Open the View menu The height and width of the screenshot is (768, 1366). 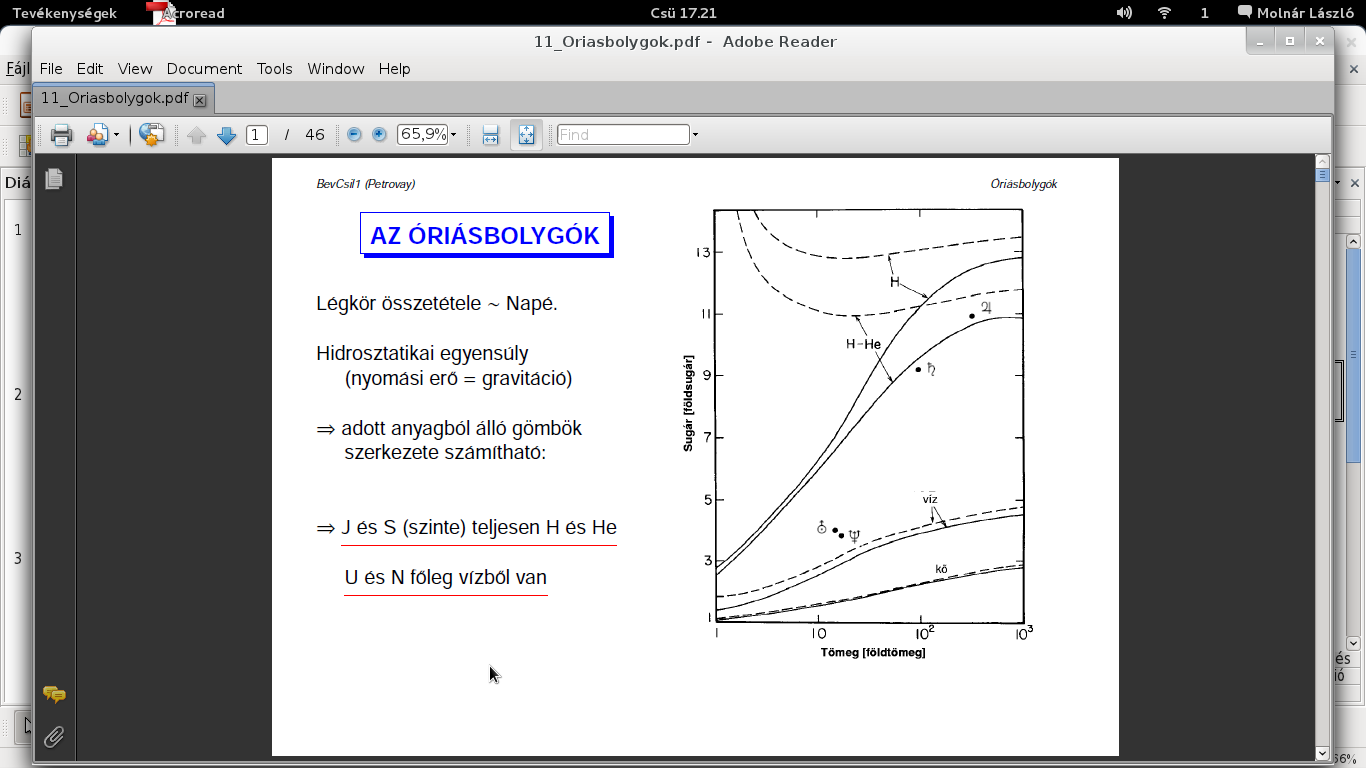[135, 69]
